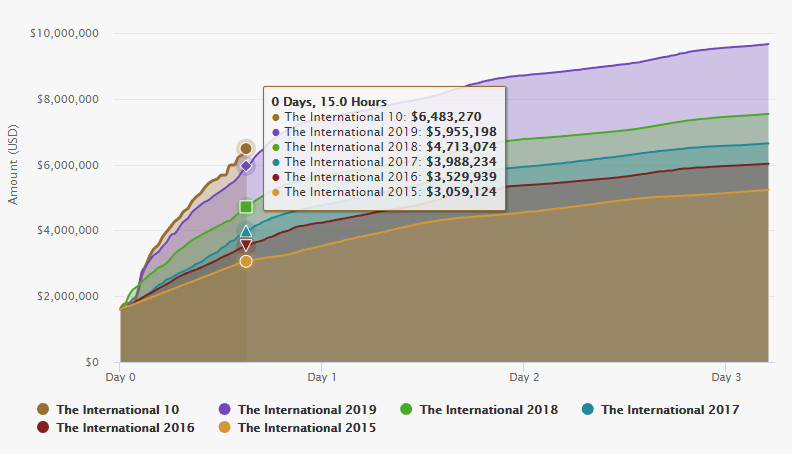Click the green square marker on the 2018 line

point(246,207)
